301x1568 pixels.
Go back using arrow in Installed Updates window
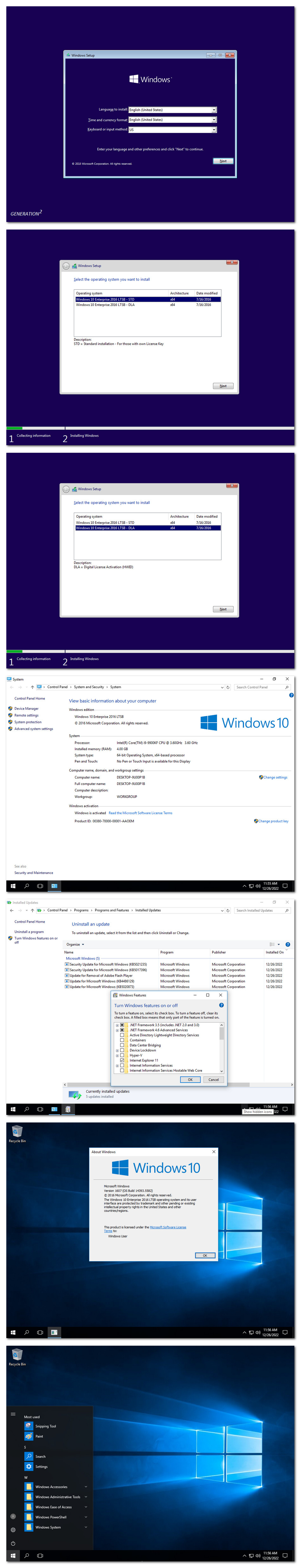click(12, 911)
